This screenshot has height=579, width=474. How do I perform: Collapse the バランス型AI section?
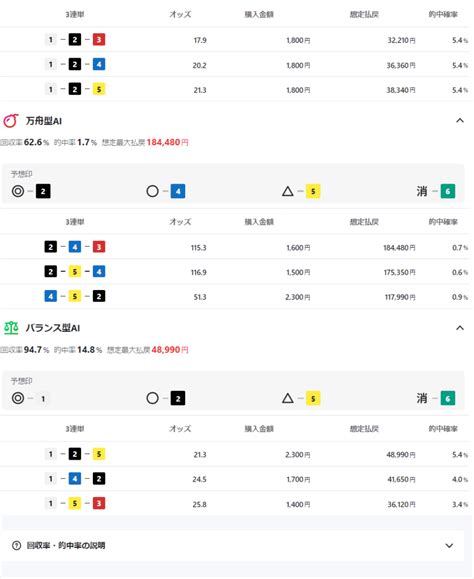[x=460, y=328]
